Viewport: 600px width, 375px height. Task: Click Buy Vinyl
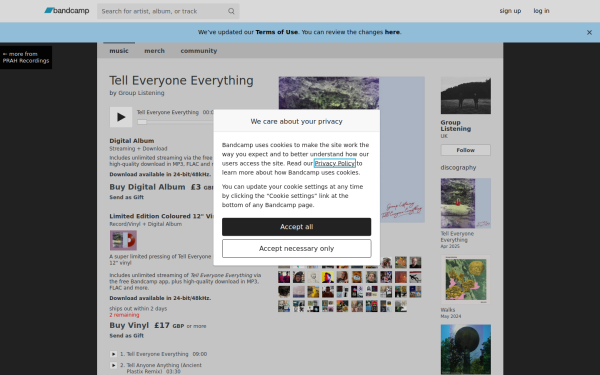[x=129, y=325]
